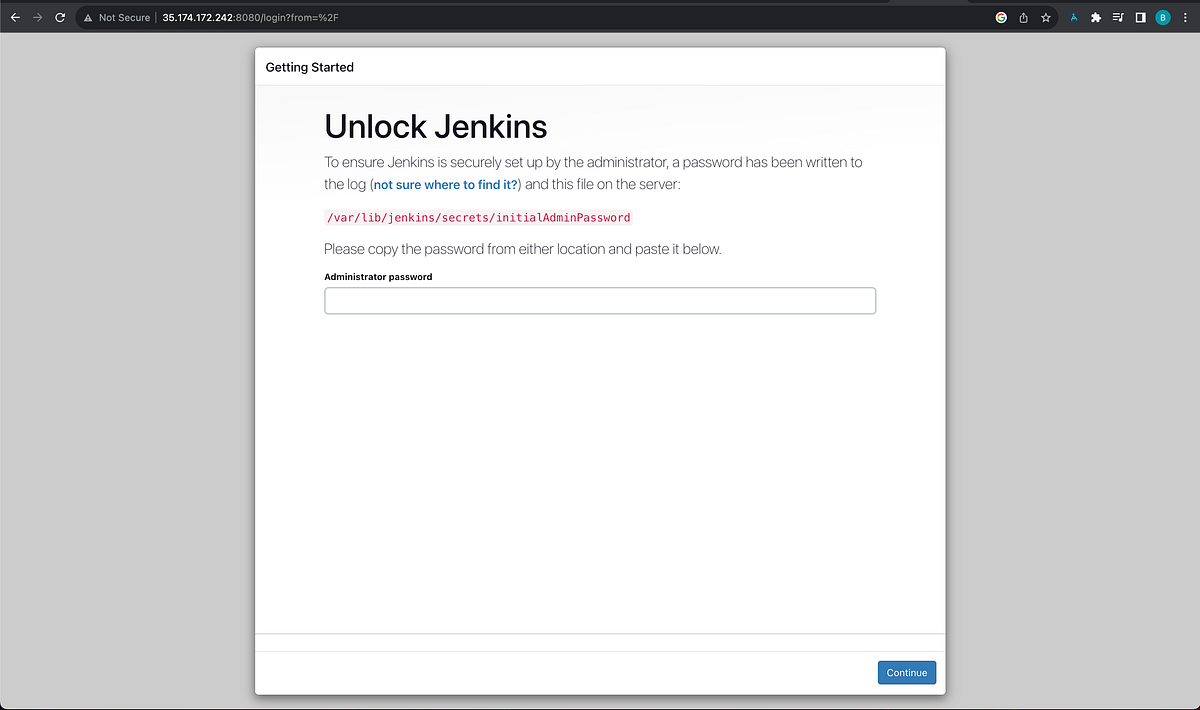This screenshot has height=710, width=1200.
Task: Go back to the previous page
Action: (x=15, y=17)
